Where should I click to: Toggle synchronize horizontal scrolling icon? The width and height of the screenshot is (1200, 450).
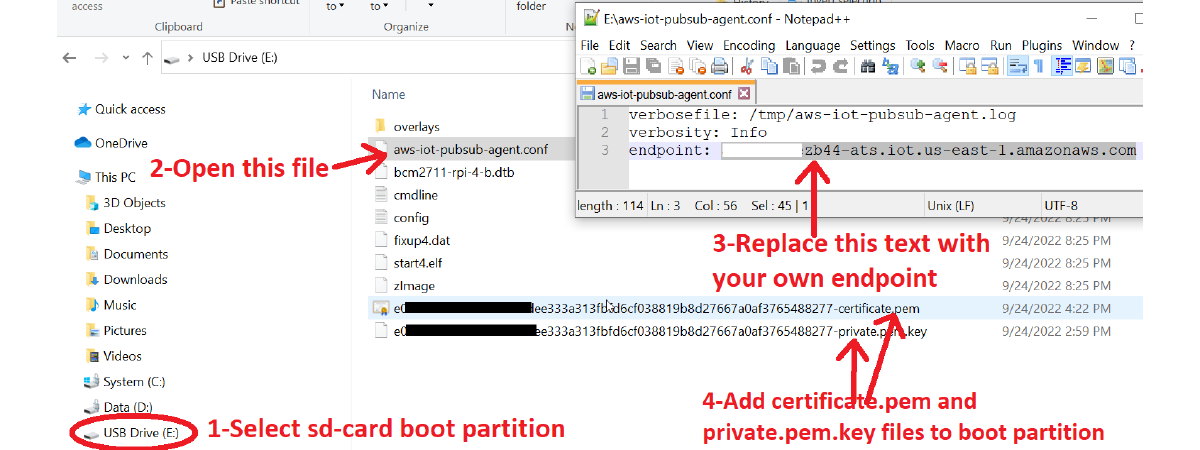pyautogui.click(x=991, y=66)
